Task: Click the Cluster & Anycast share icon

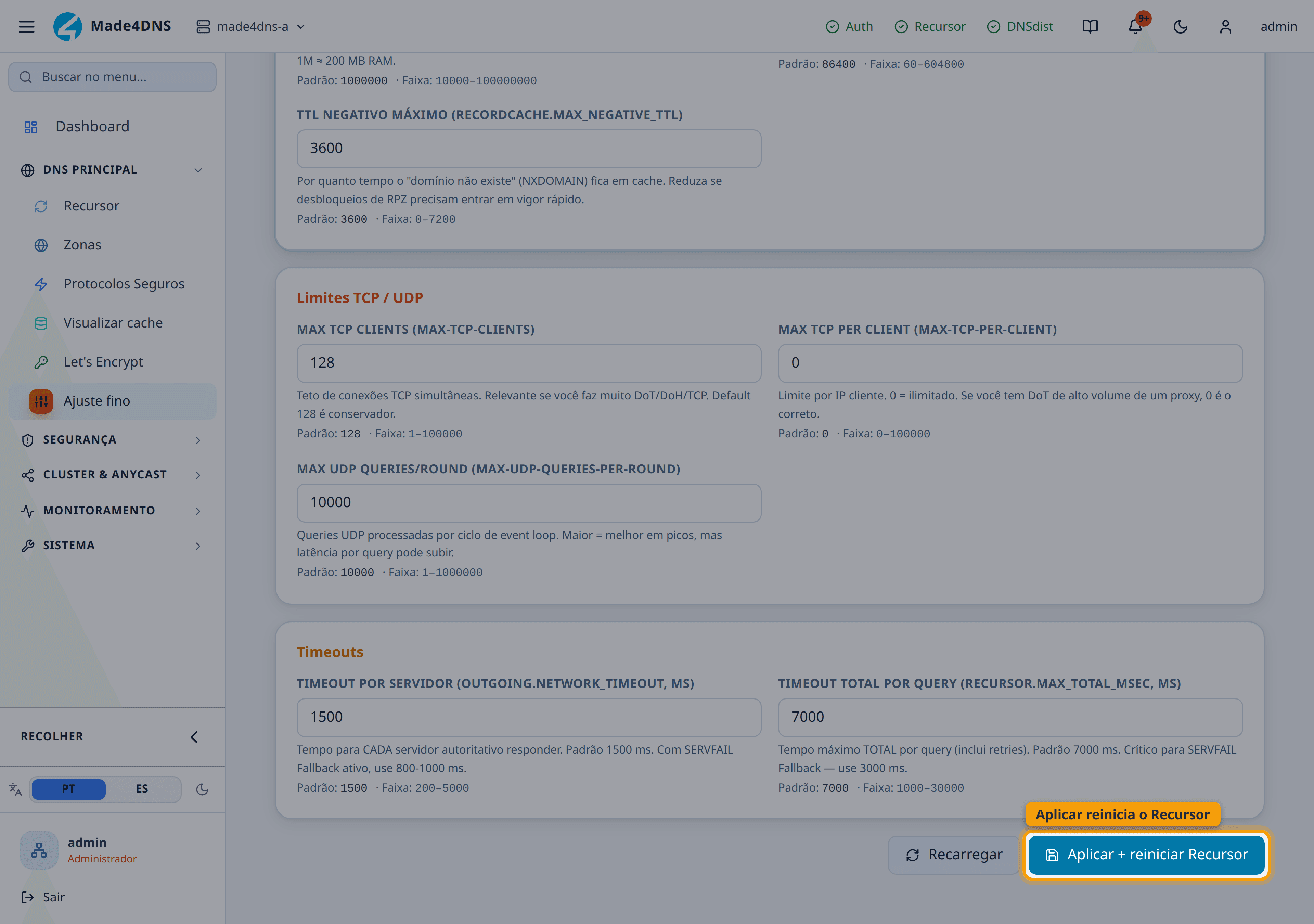Action: tap(27, 475)
